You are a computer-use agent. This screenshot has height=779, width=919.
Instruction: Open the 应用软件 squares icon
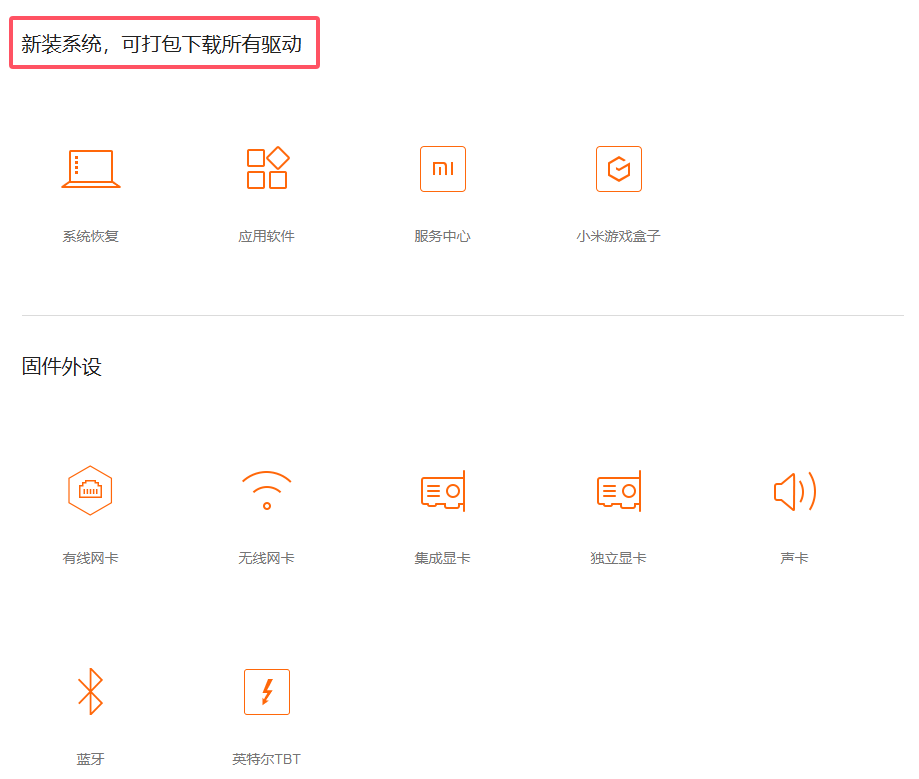tap(267, 168)
